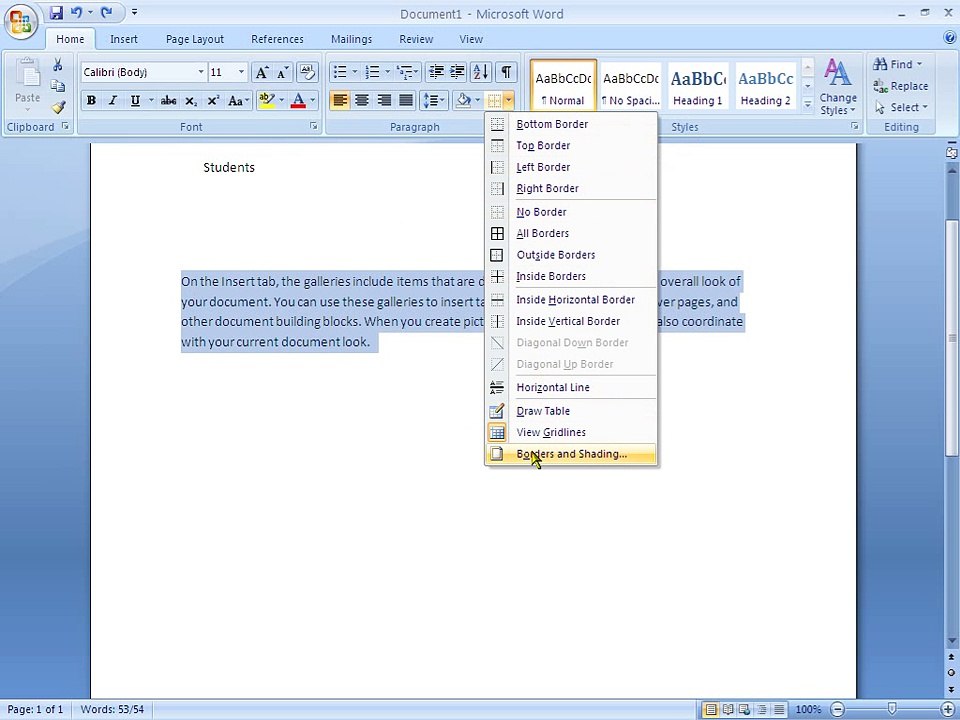Click the Words: 53/54 status indicator
The width and height of the screenshot is (960, 720).
click(x=112, y=710)
